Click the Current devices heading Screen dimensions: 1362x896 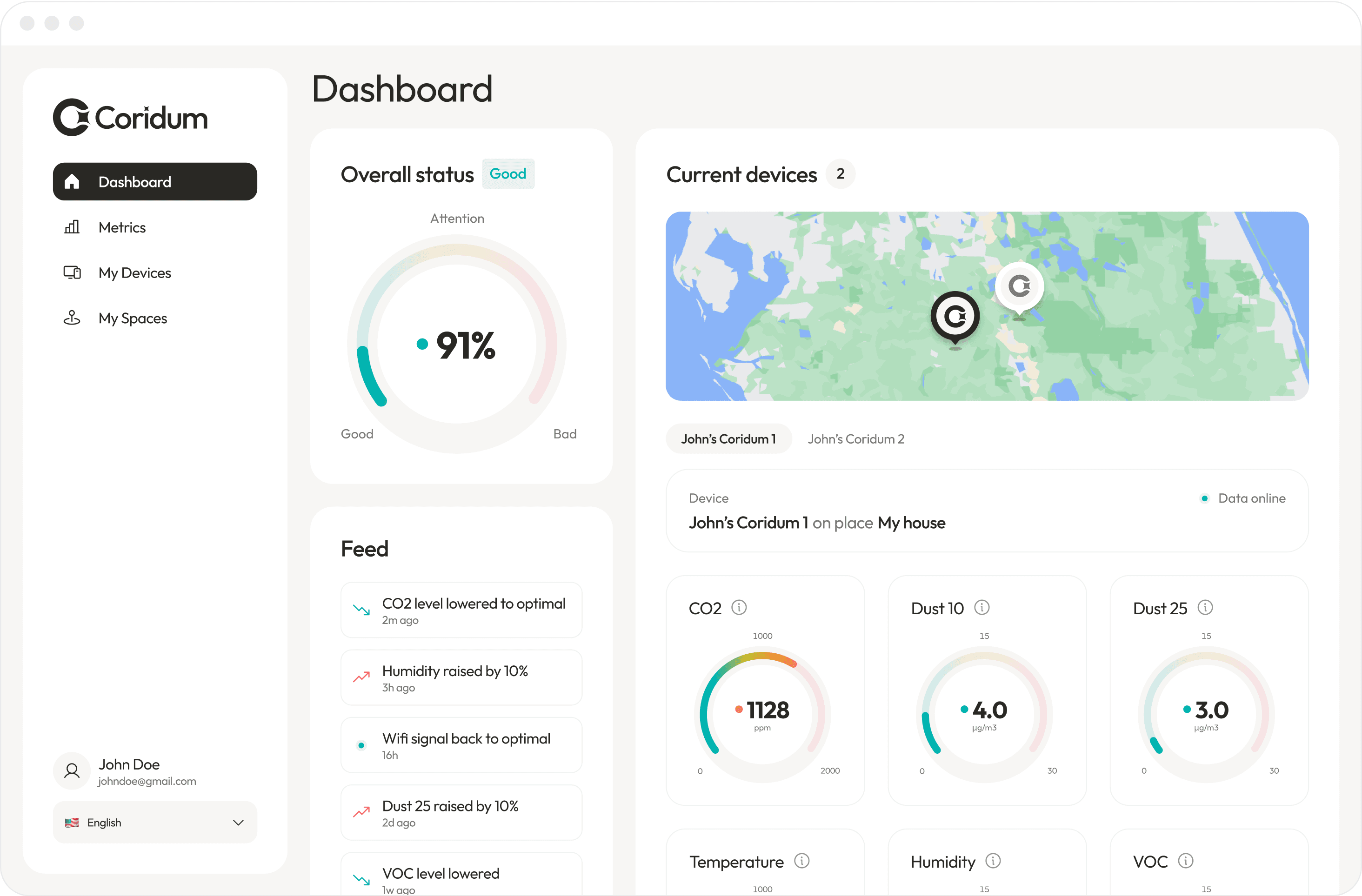741,174
